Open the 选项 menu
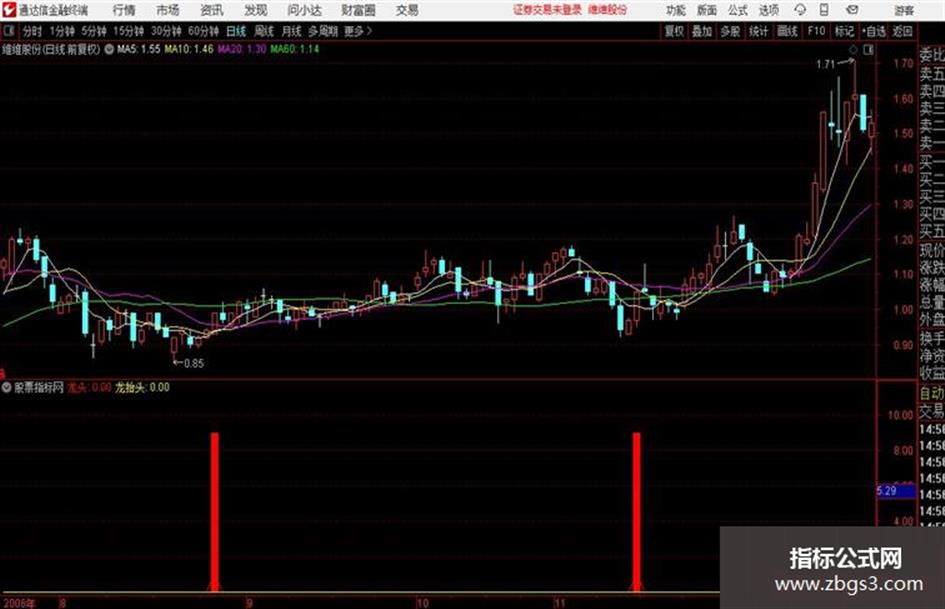The width and height of the screenshot is (945, 609). (768, 10)
